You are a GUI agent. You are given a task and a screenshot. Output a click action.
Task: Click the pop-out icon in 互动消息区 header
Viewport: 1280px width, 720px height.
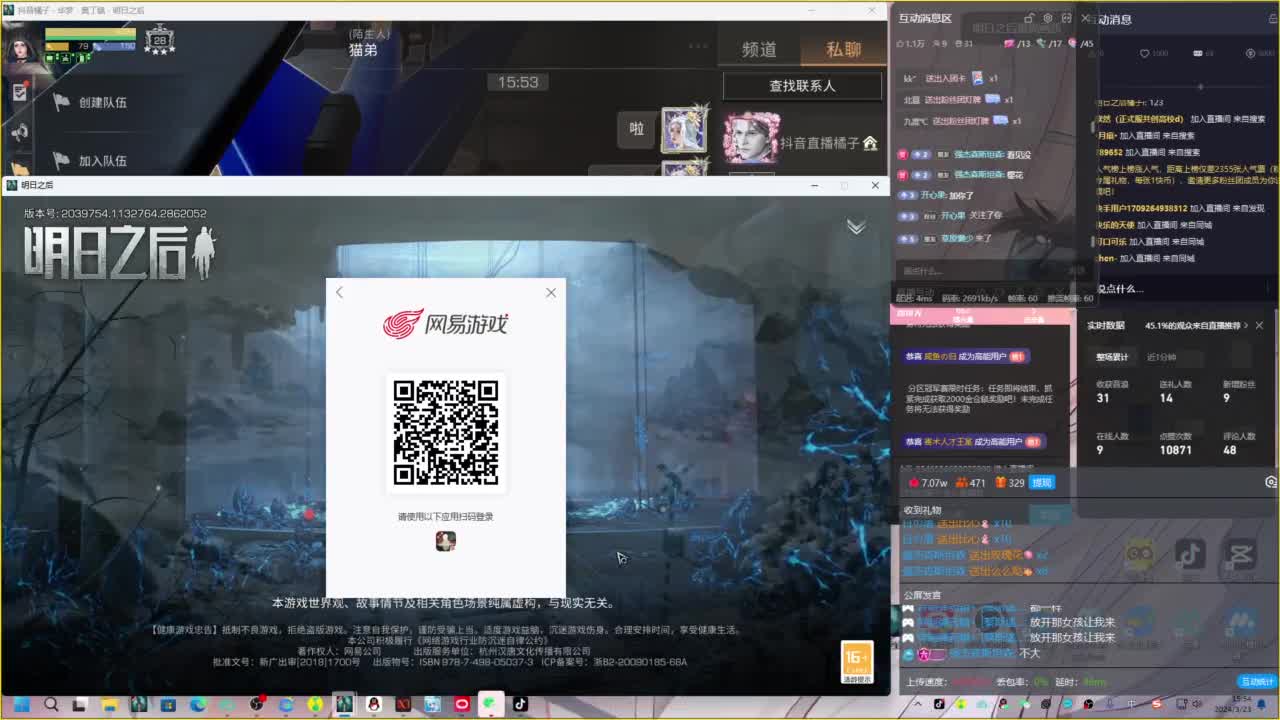(1067, 18)
